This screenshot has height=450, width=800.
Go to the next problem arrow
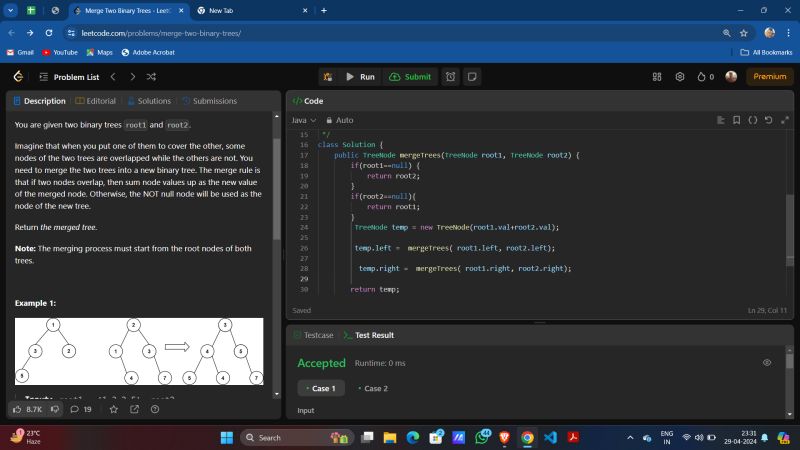(133, 77)
